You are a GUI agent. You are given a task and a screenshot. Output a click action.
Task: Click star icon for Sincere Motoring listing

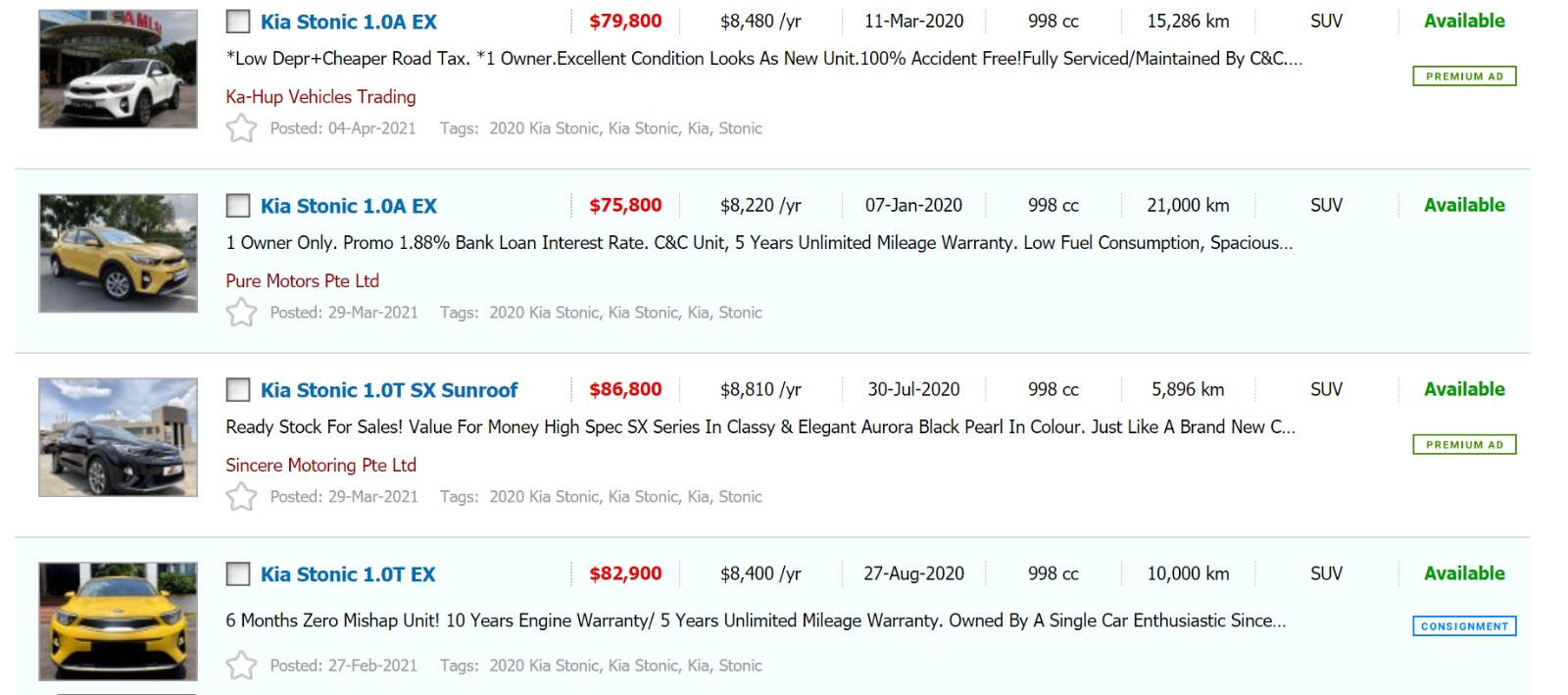pos(241,497)
